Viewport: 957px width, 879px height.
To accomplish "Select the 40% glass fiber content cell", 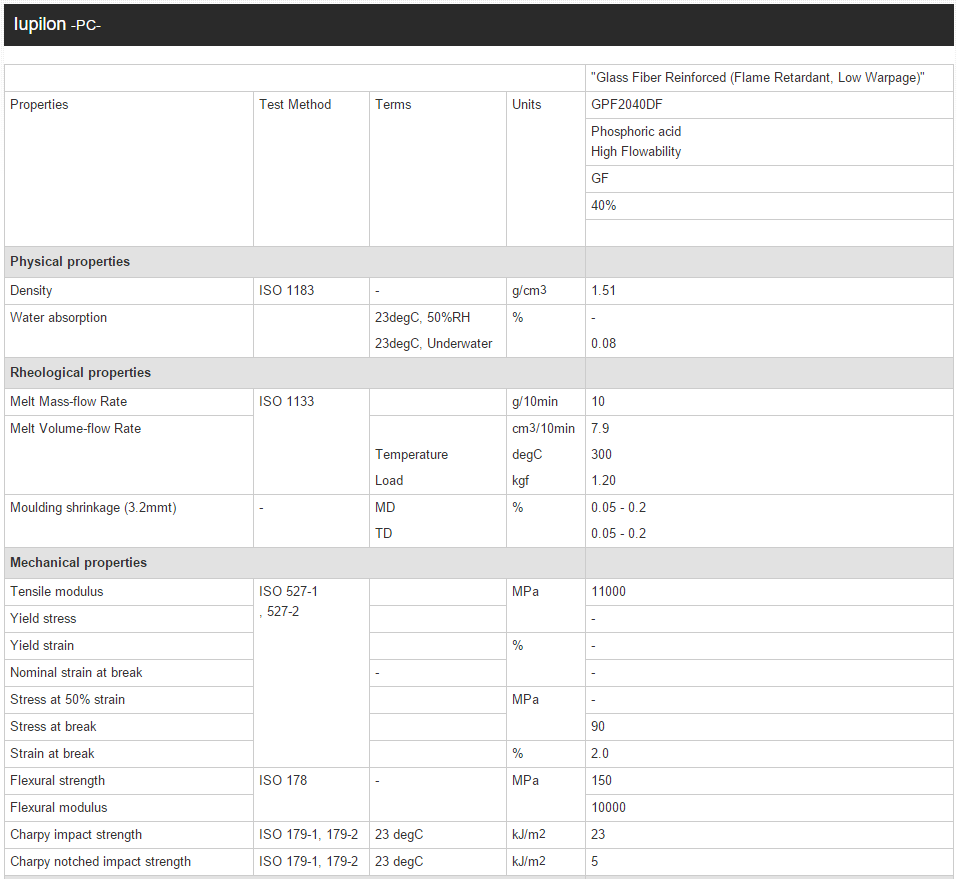I will [603, 205].
